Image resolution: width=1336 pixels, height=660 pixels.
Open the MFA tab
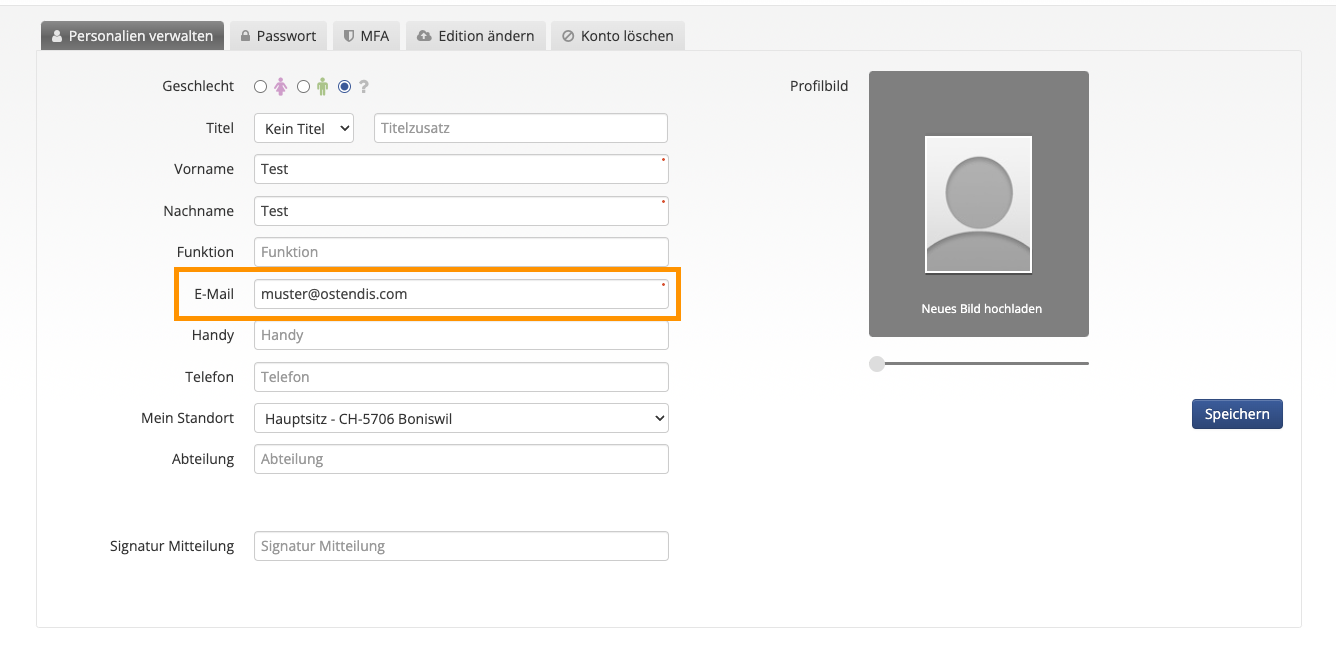click(x=367, y=36)
